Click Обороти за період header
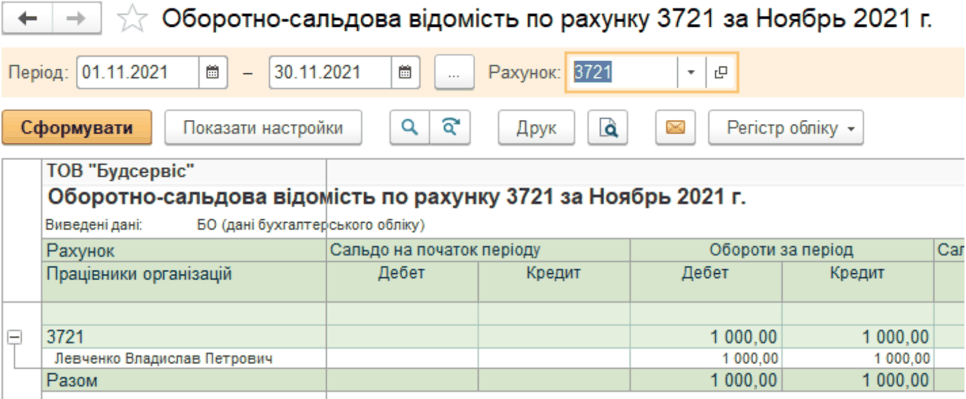Image resolution: width=966 pixels, height=399 pixels. pyautogui.click(x=781, y=250)
